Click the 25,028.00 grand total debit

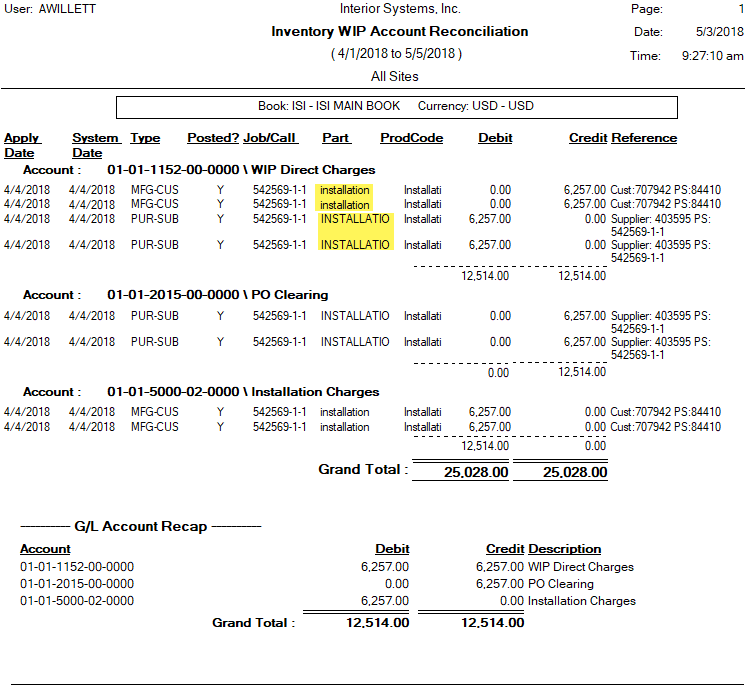tap(476, 472)
